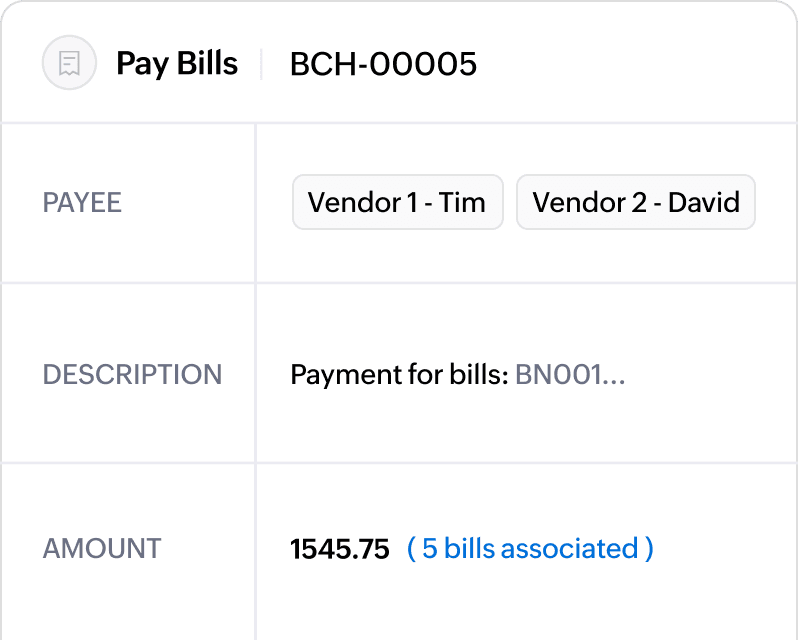798x642 pixels.
Task: Click the gap between the two vendor chips
Action: (x=510, y=203)
